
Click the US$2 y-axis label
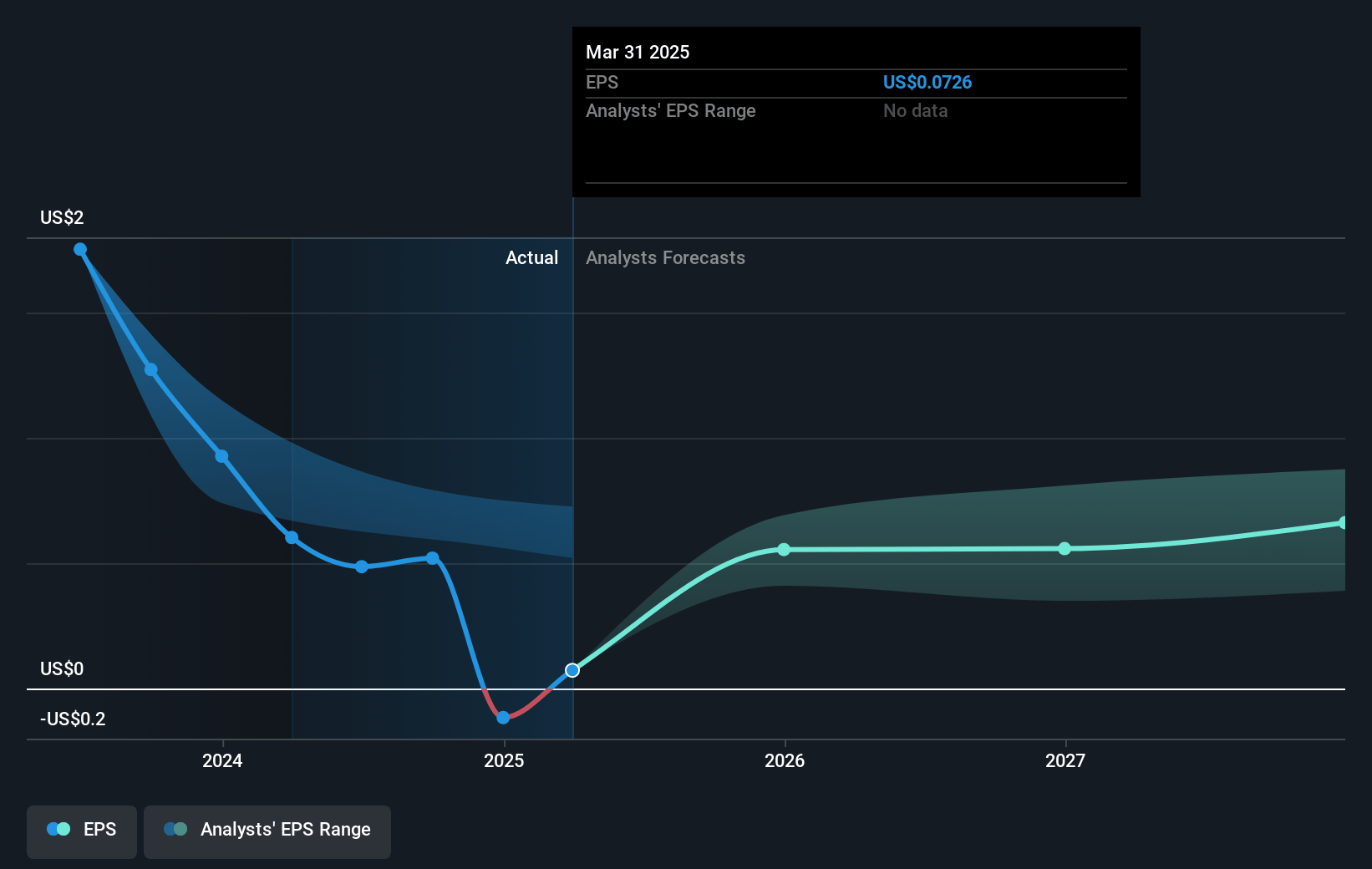point(62,217)
